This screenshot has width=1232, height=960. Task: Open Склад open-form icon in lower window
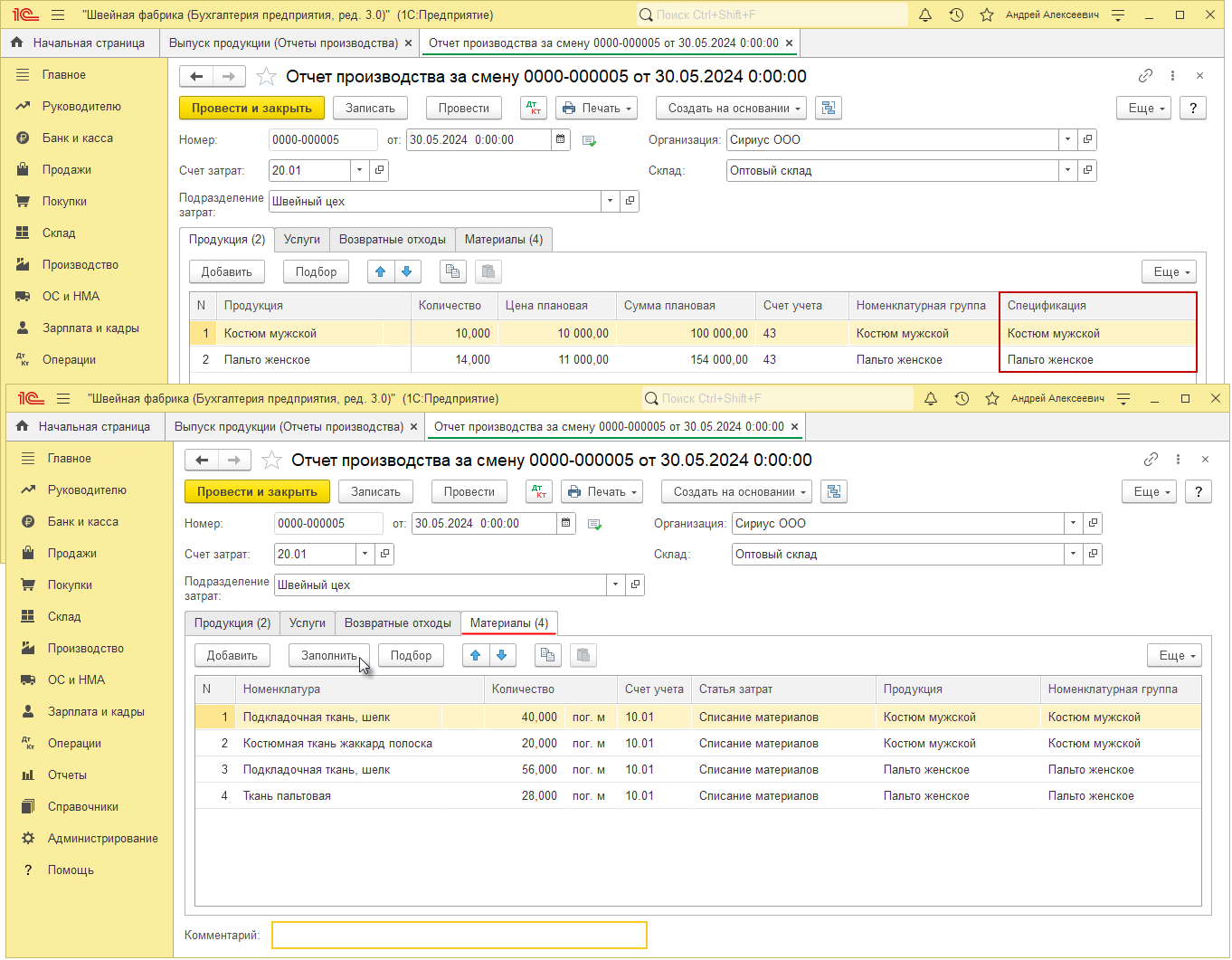[1094, 554]
